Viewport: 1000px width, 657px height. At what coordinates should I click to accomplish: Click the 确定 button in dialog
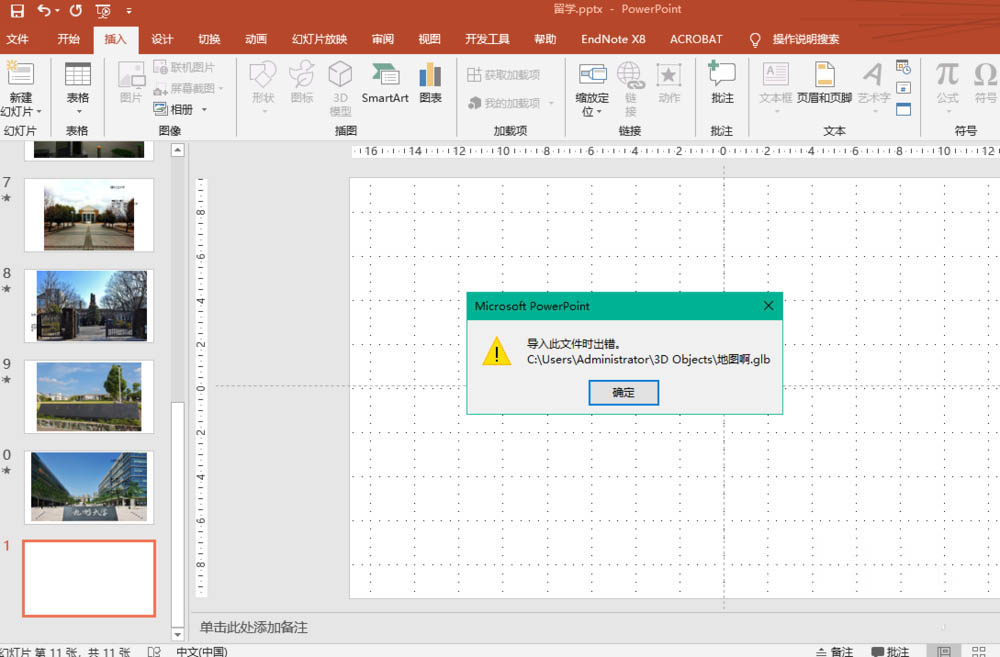pos(623,393)
